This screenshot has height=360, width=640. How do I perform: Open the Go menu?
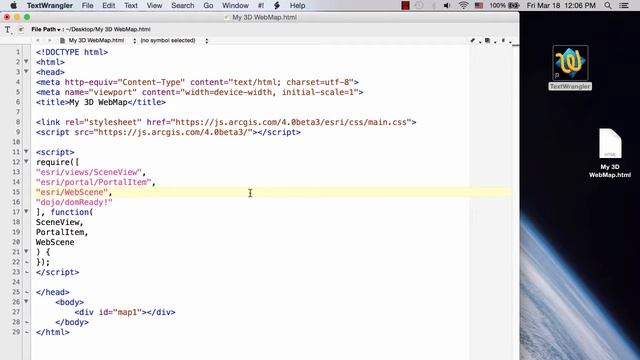(x=208, y=5)
